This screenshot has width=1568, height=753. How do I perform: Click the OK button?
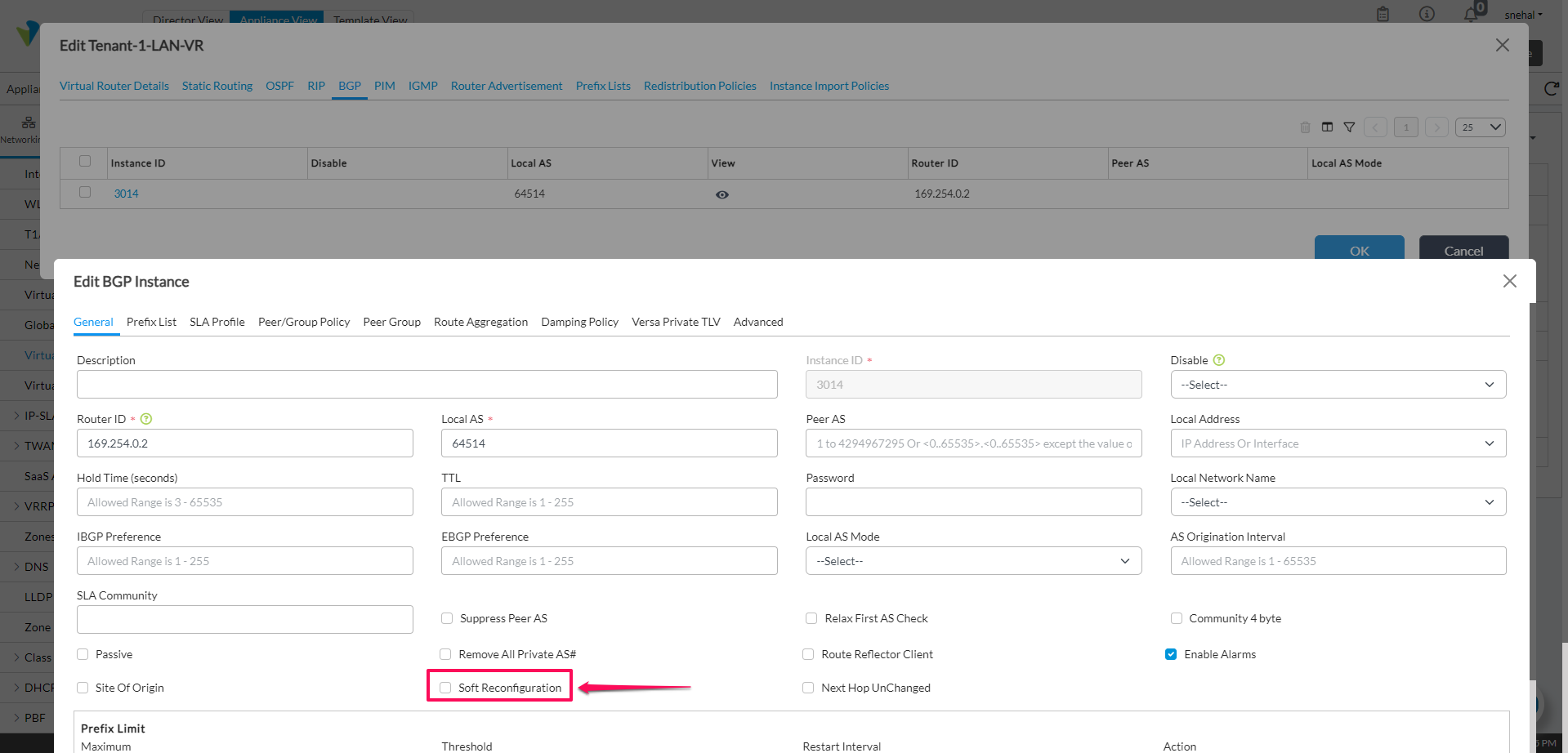pyautogui.click(x=1360, y=248)
